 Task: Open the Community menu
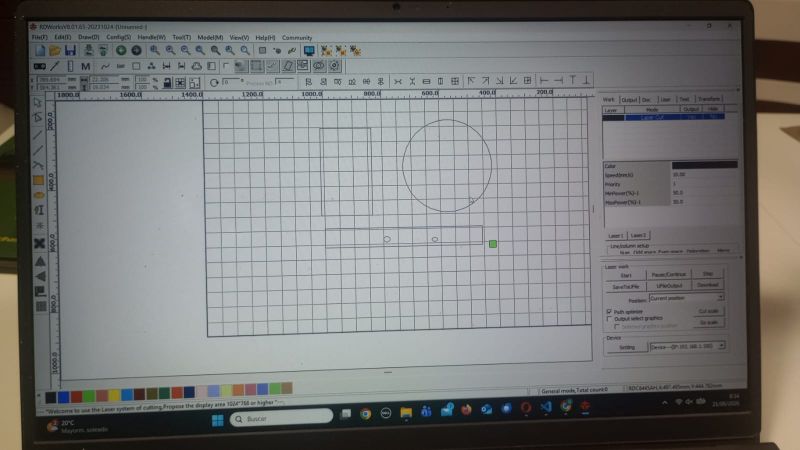tap(297, 37)
